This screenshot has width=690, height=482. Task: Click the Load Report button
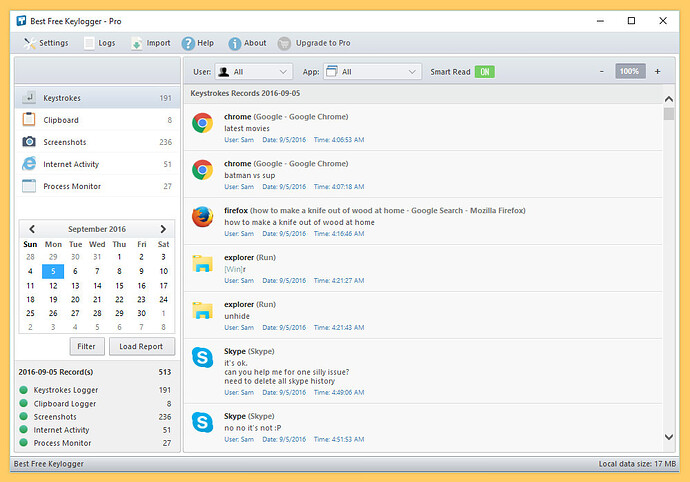(x=141, y=347)
